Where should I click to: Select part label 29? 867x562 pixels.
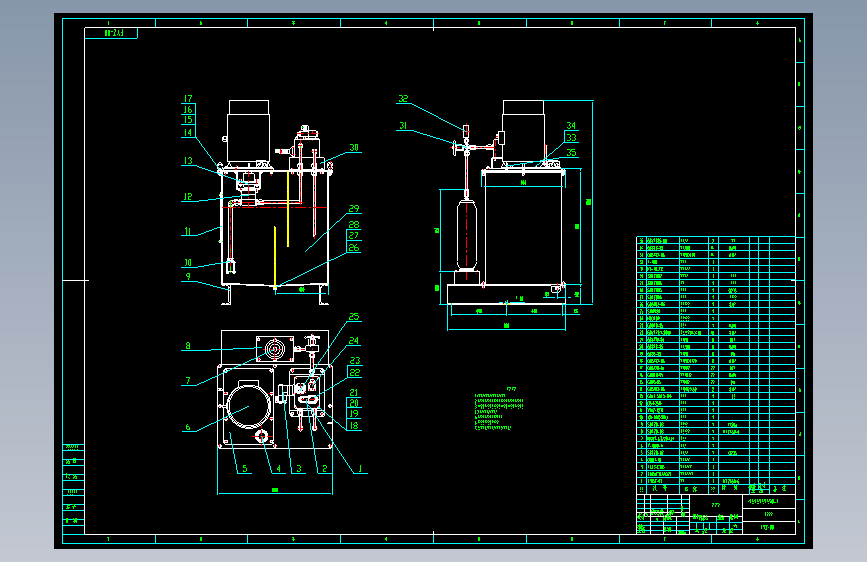pyautogui.click(x=354, y=209)
